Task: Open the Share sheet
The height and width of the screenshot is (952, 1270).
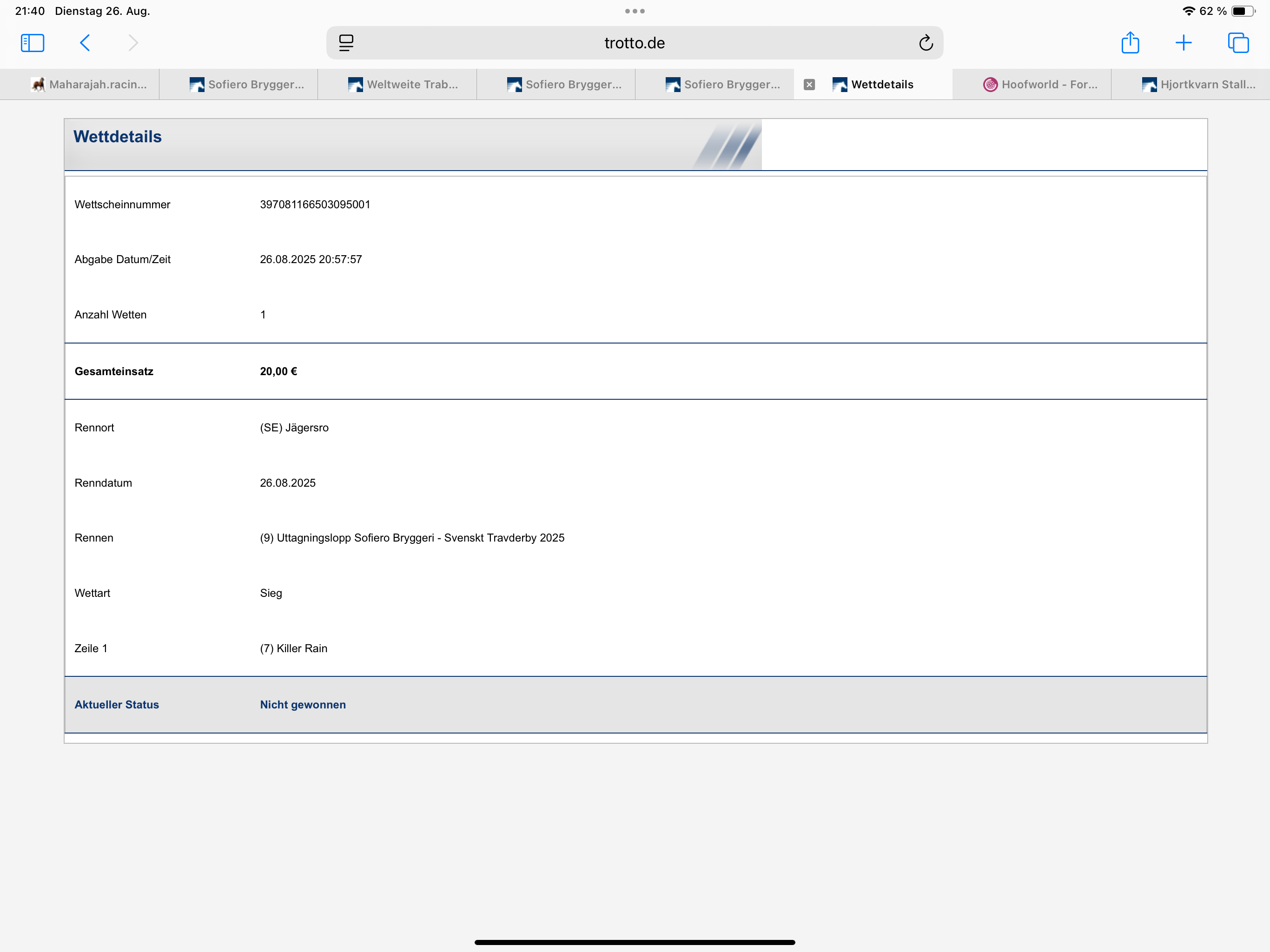Action: pos(1130,42)
